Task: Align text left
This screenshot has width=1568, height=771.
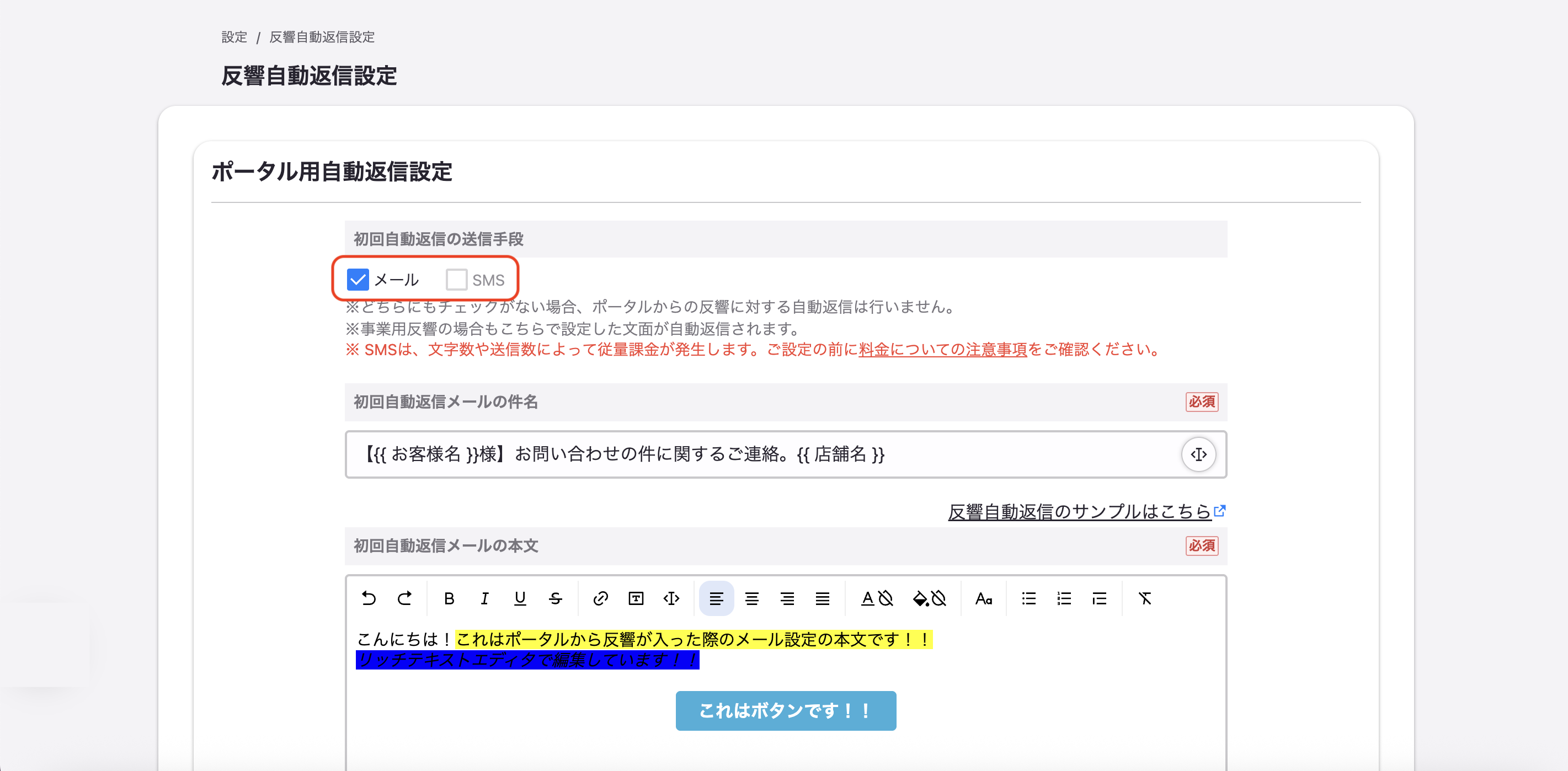Action: click(x=717, y=598)
